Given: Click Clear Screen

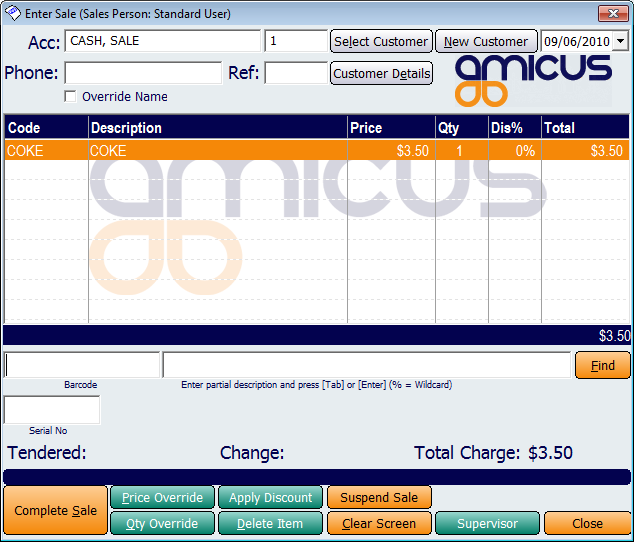Looking at the screenshot, I should [379, 523].
